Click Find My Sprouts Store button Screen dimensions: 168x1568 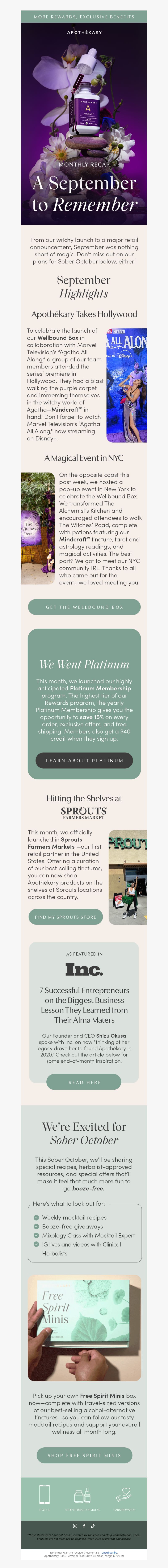(65, 917)
